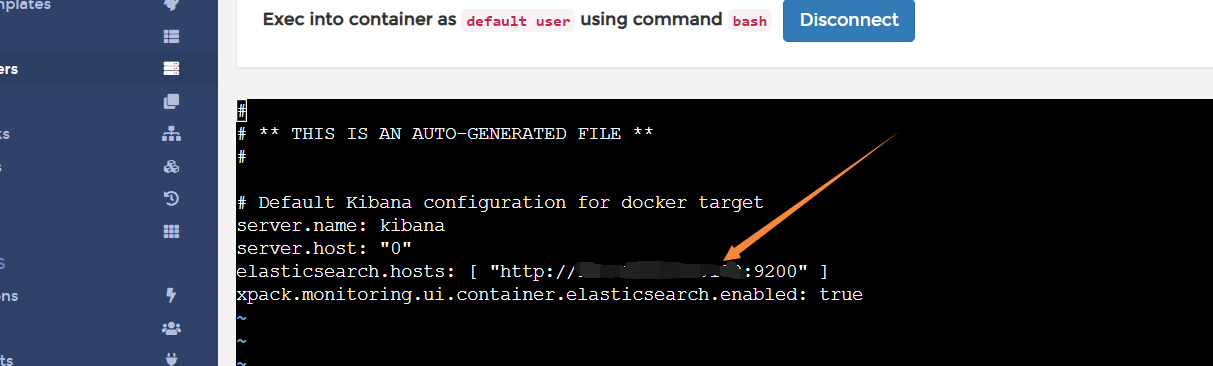The image size is (1213, 366).
Task: Click the App Templates menu text
Action: tap(25, 6)
